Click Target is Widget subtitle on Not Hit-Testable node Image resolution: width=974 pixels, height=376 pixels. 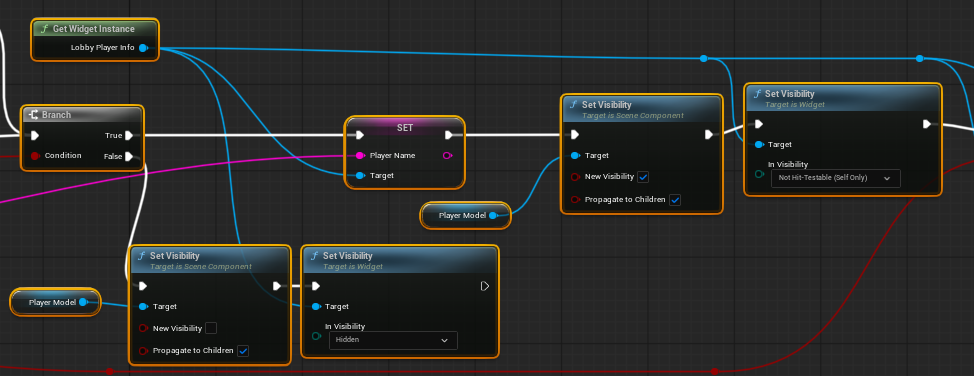coord(794,104)
